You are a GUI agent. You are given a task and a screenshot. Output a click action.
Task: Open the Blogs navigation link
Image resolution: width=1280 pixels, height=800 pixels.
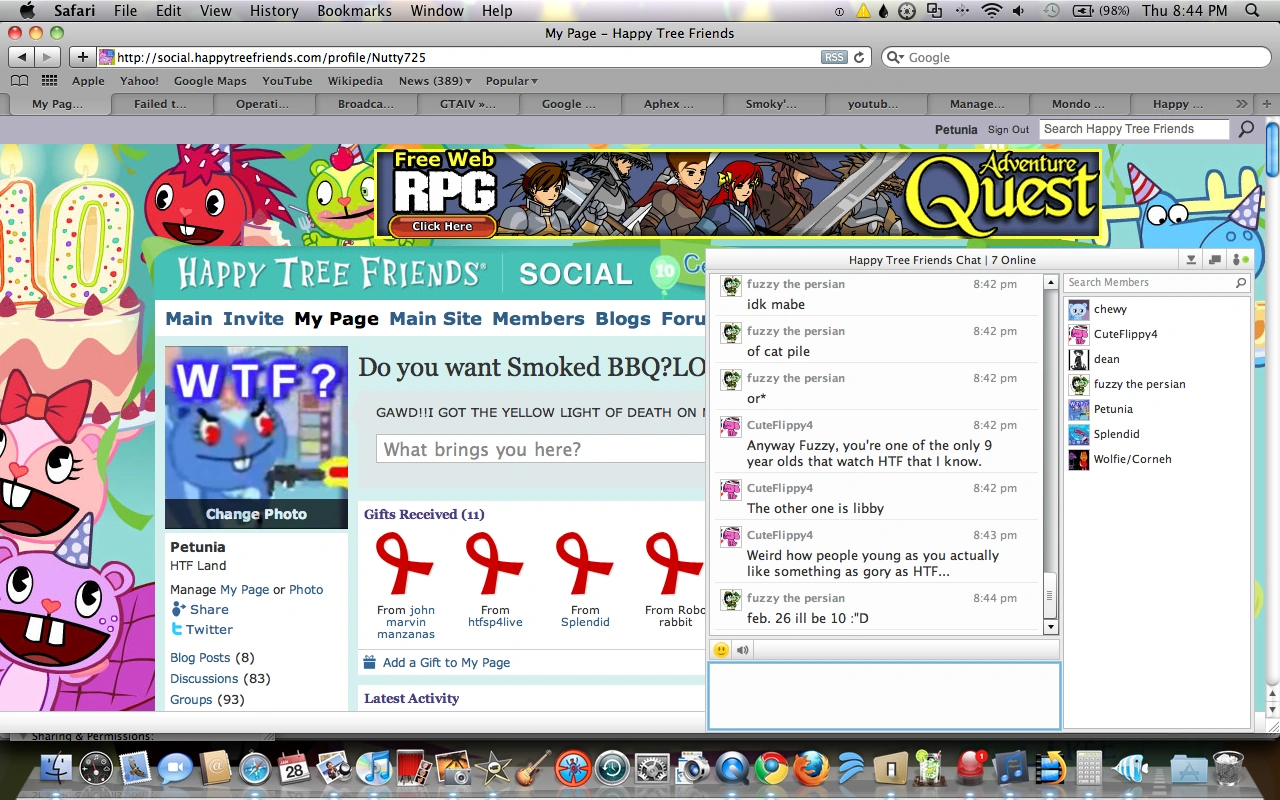click(x=623, y=319)
